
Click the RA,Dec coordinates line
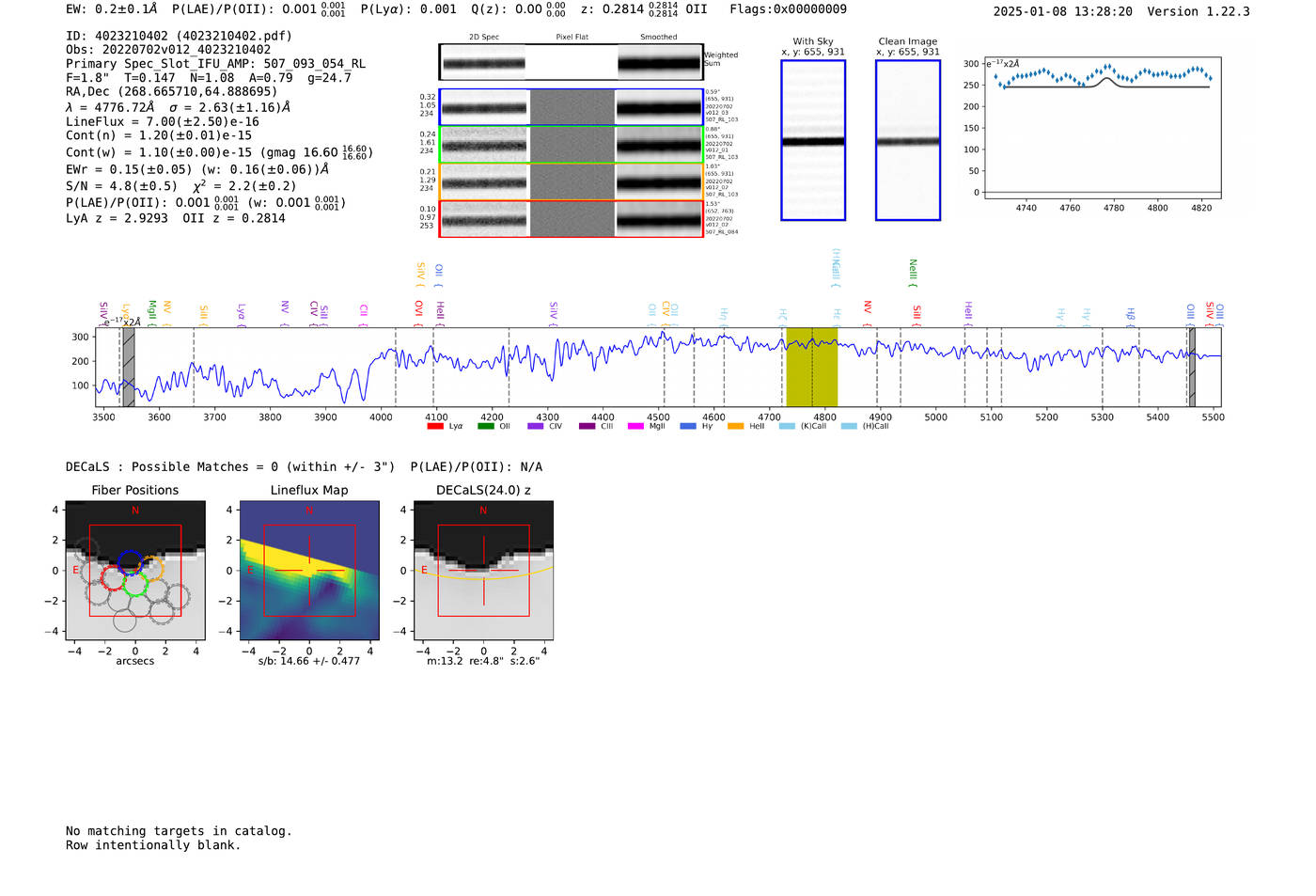pyautogui.click(x=172, y=92)
